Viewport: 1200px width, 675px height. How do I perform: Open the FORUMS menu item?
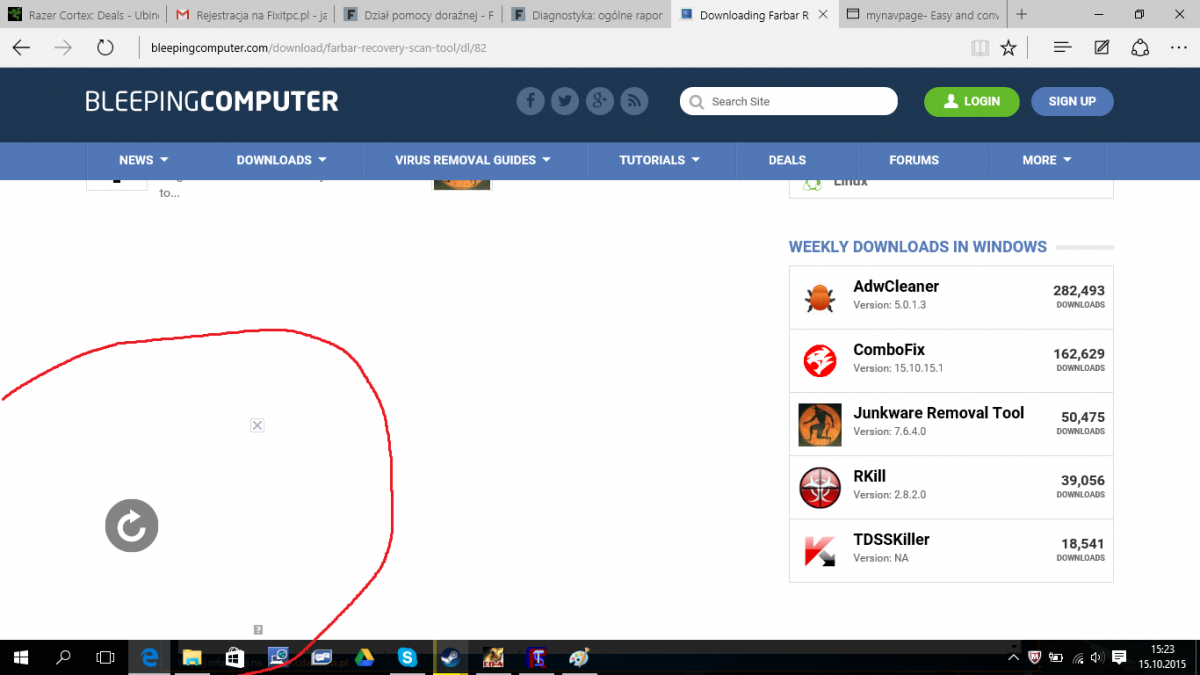coord(914,160)
